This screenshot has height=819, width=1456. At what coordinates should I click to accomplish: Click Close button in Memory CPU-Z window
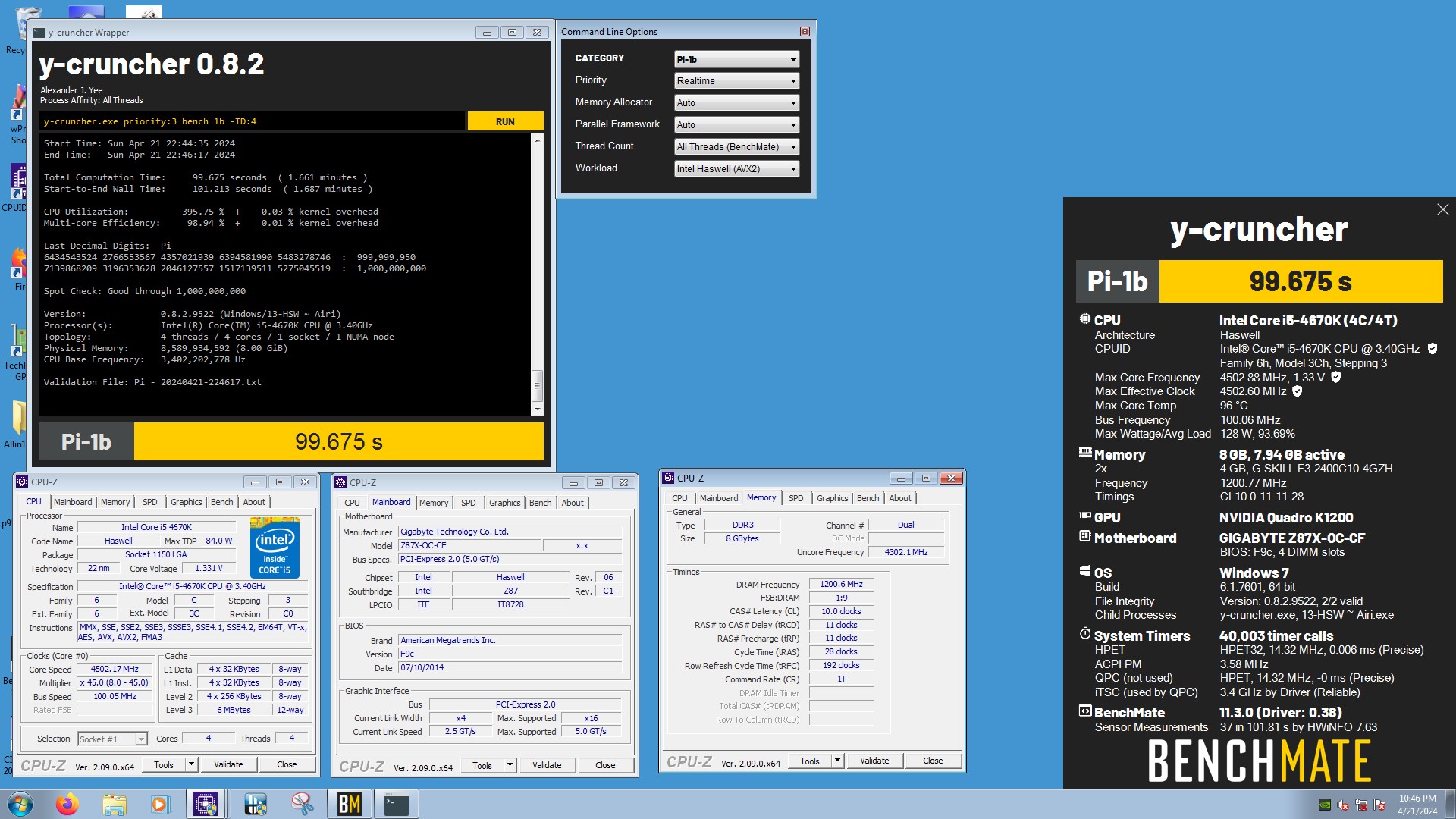933,761
